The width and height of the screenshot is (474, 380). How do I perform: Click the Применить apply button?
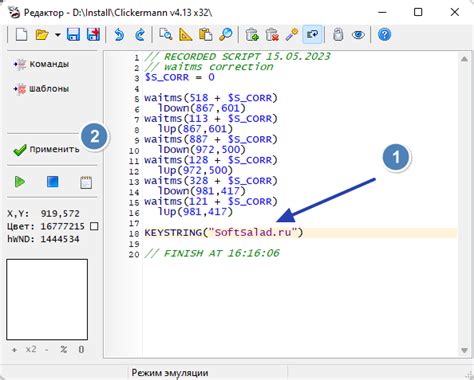46,149
